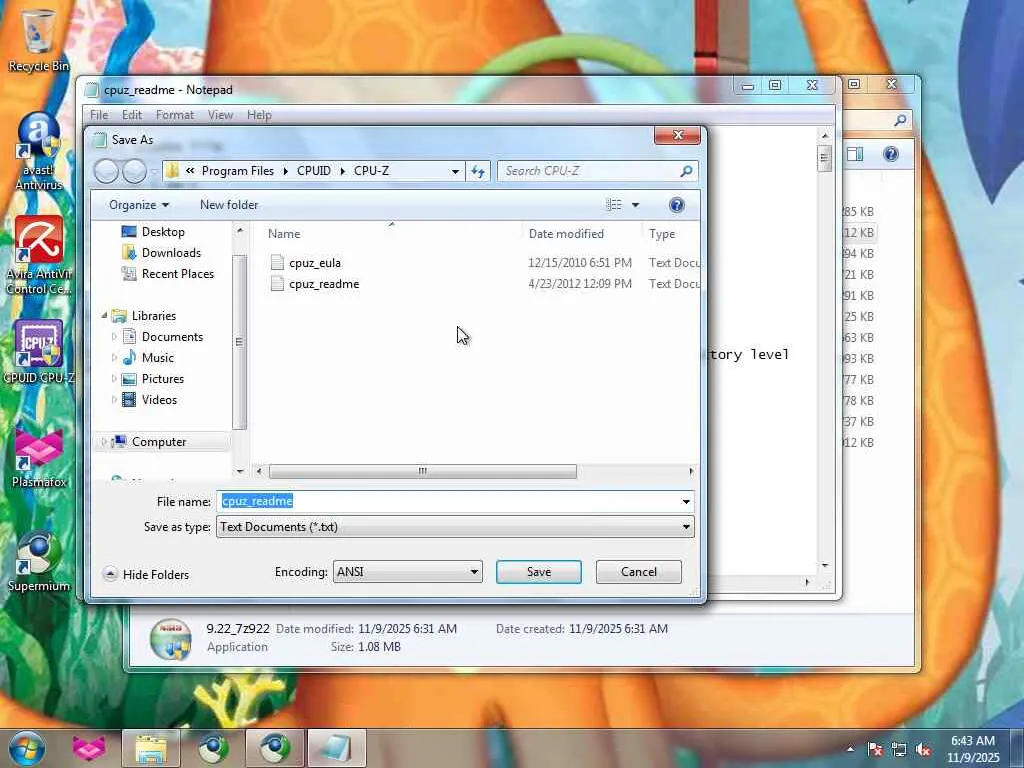Viewport: 1024px width, 768px height.
Task: Select cpuz_readme file icon in list
Action: (277, 283)
